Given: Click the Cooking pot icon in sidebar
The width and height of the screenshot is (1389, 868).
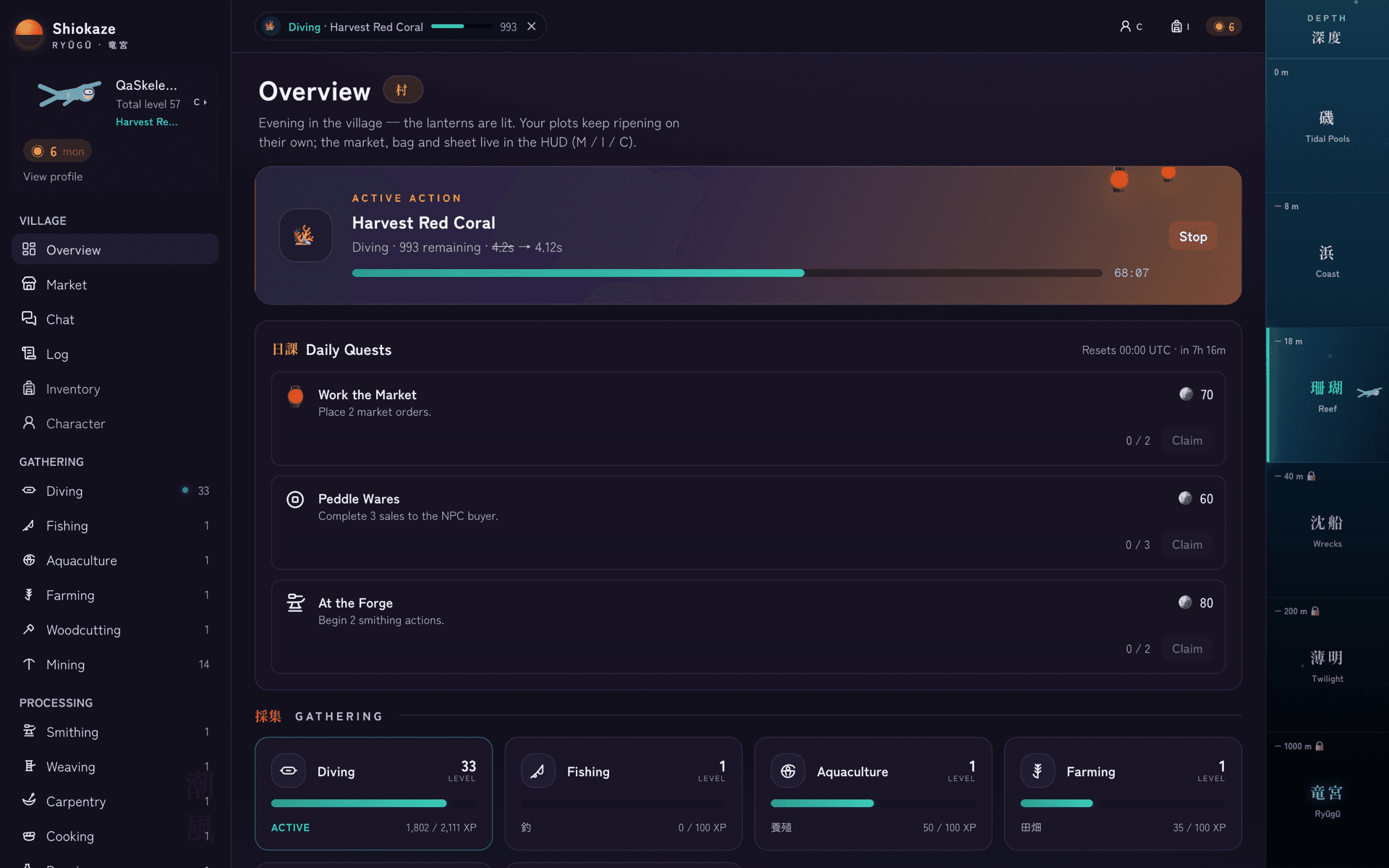Looking at the screenshot, I should pos(29,835).
